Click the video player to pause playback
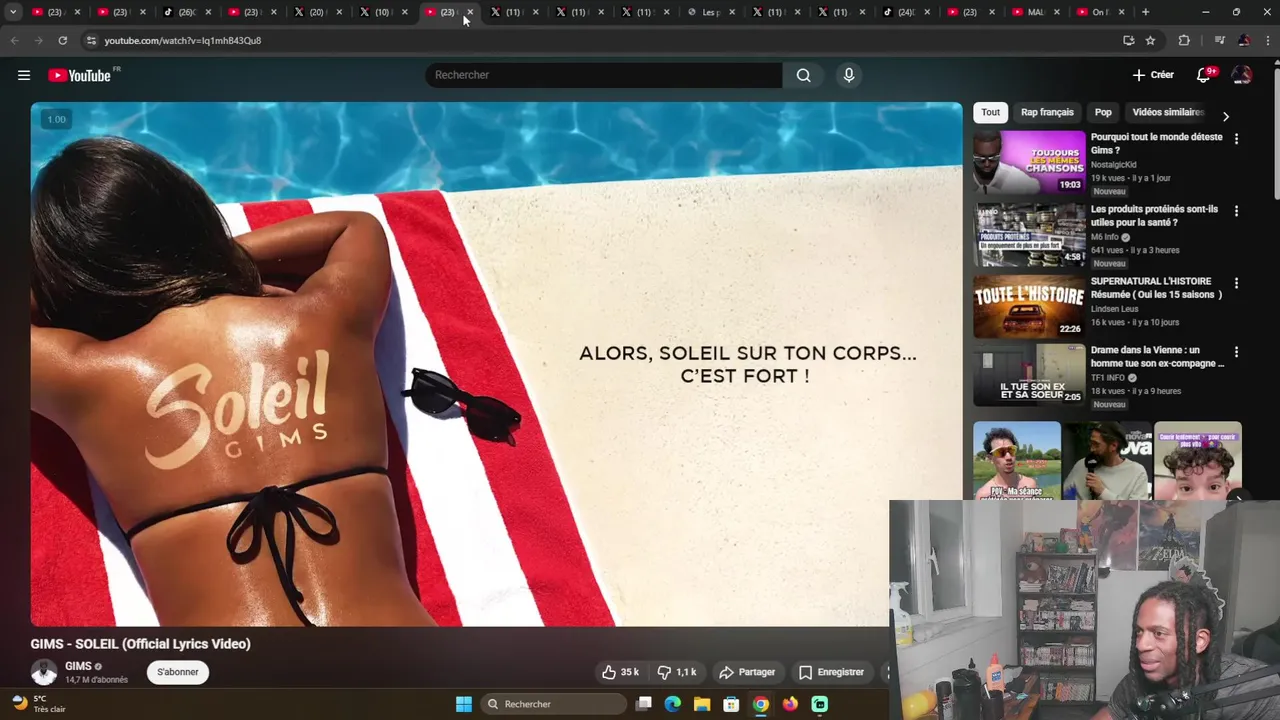Screen dimensions: 1280x720 point(496,364)
